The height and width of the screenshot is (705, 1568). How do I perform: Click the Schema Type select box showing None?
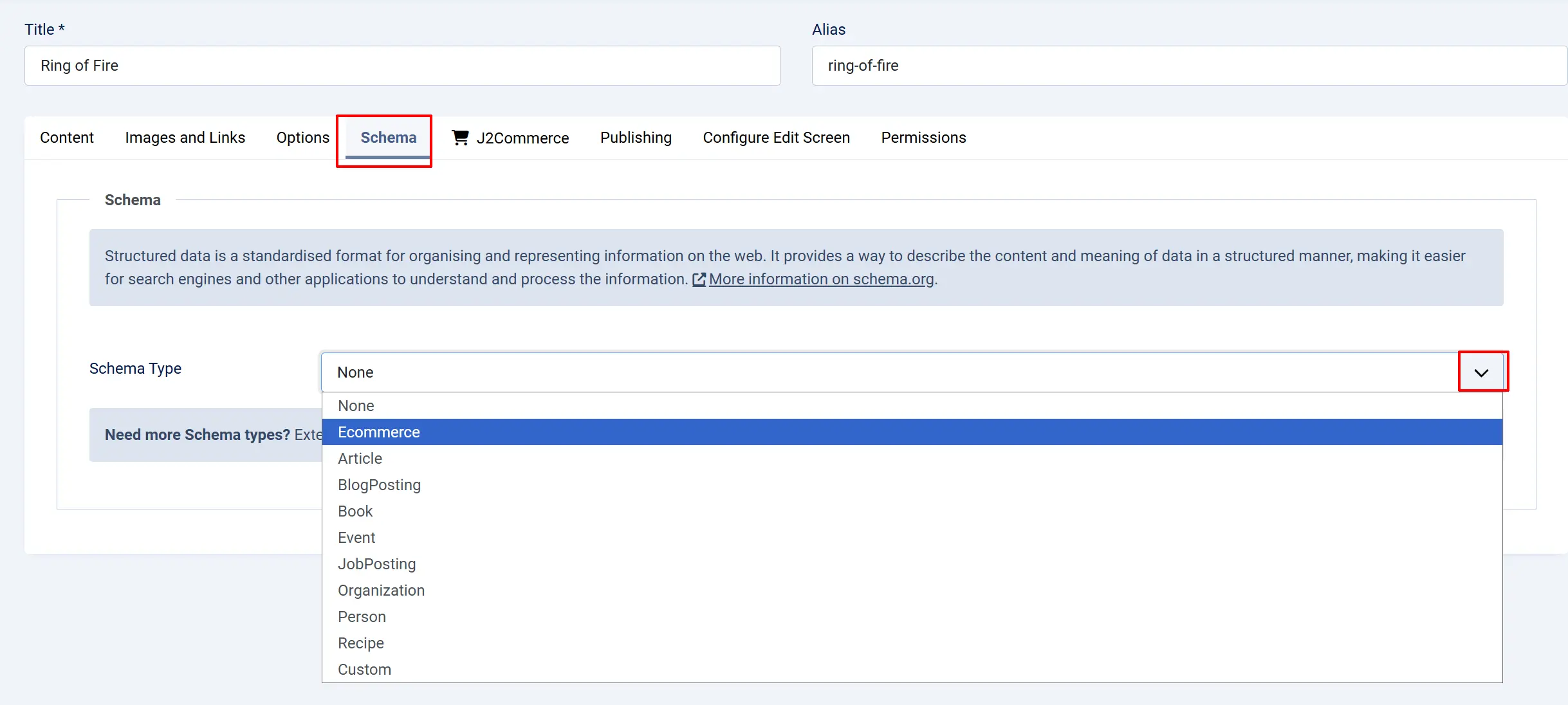tap(912, 372)
